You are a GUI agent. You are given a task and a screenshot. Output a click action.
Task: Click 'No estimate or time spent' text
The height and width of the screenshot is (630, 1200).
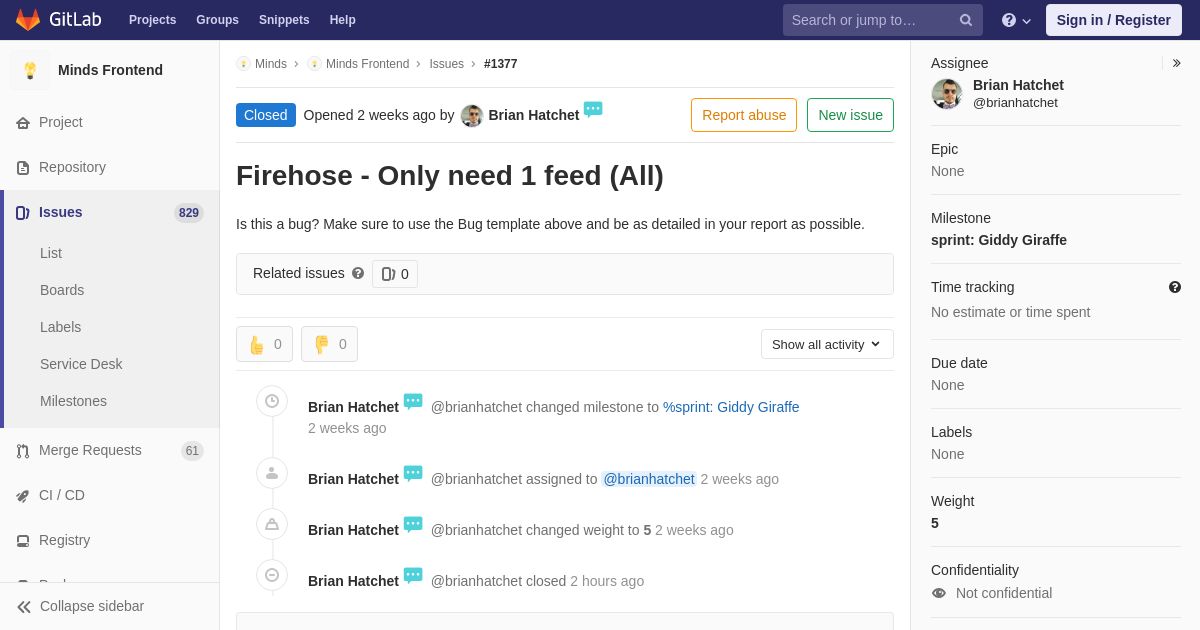(x=1011, y=312)
